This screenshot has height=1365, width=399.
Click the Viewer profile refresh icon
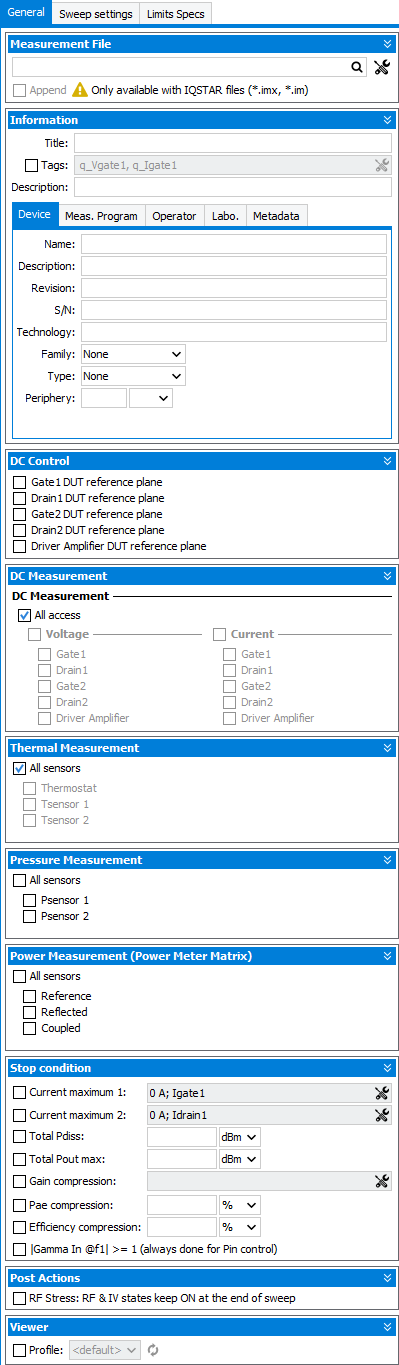[154, 1349]
